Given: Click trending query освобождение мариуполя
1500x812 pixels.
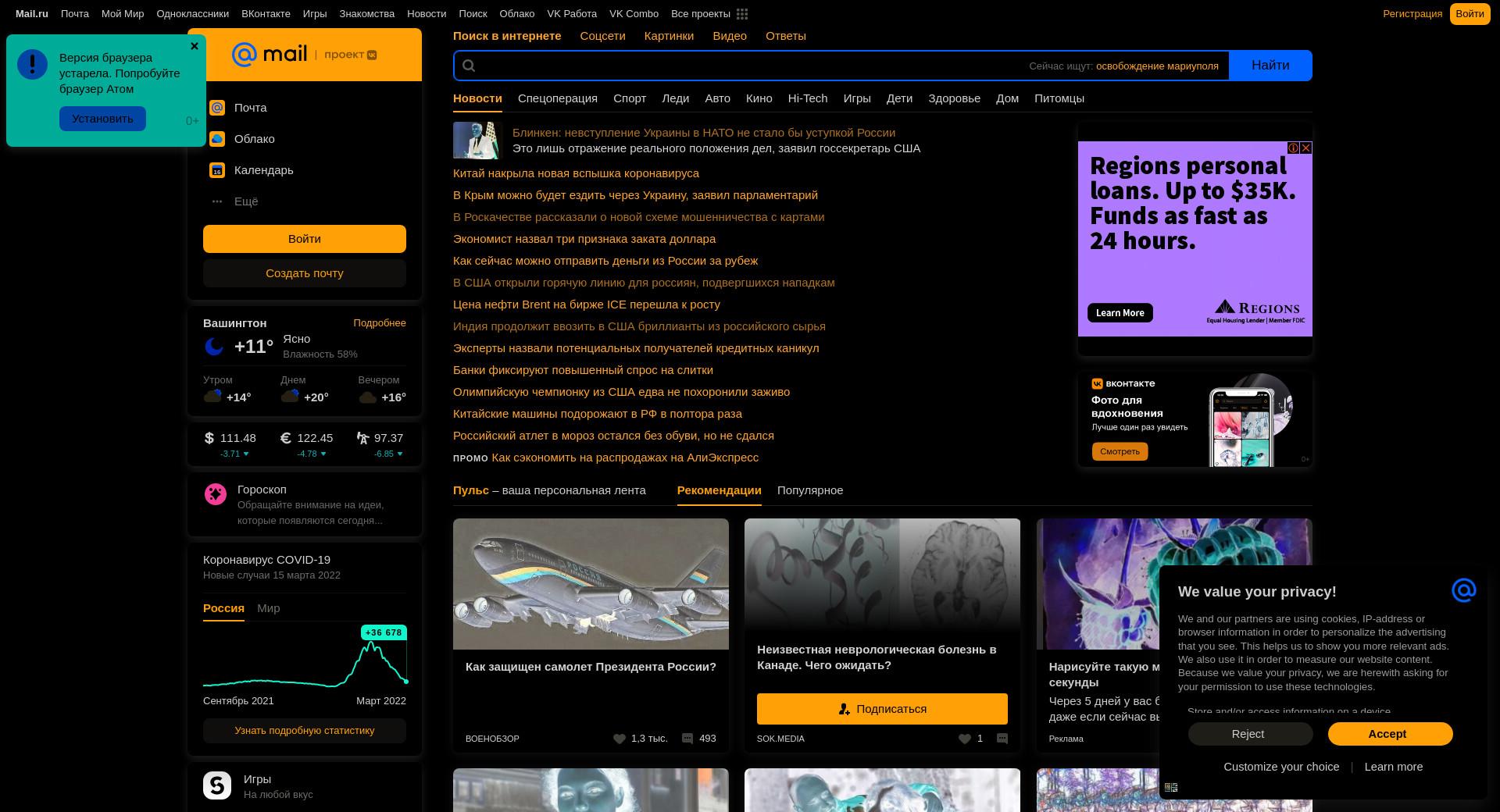Looking at the screenshot, I should (x=1157, y=66).
